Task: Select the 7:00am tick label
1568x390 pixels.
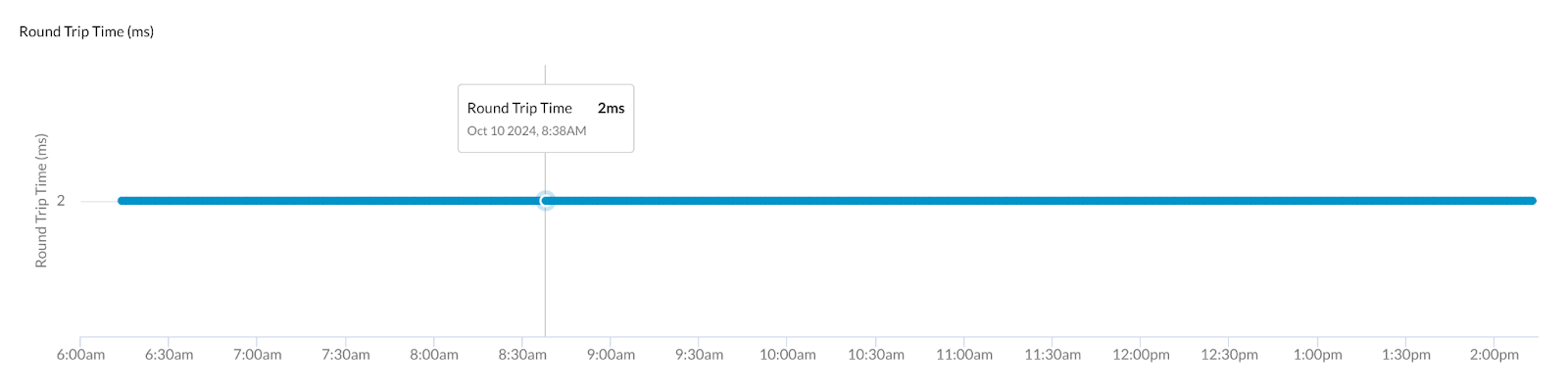Action: (x=257, y=355)
